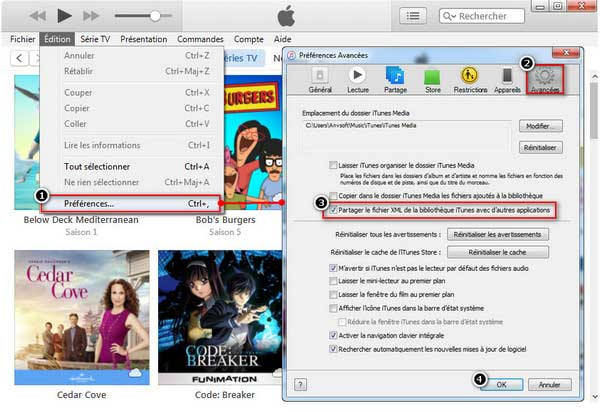Open Cedar Cove show artwork

click(82, 318)
